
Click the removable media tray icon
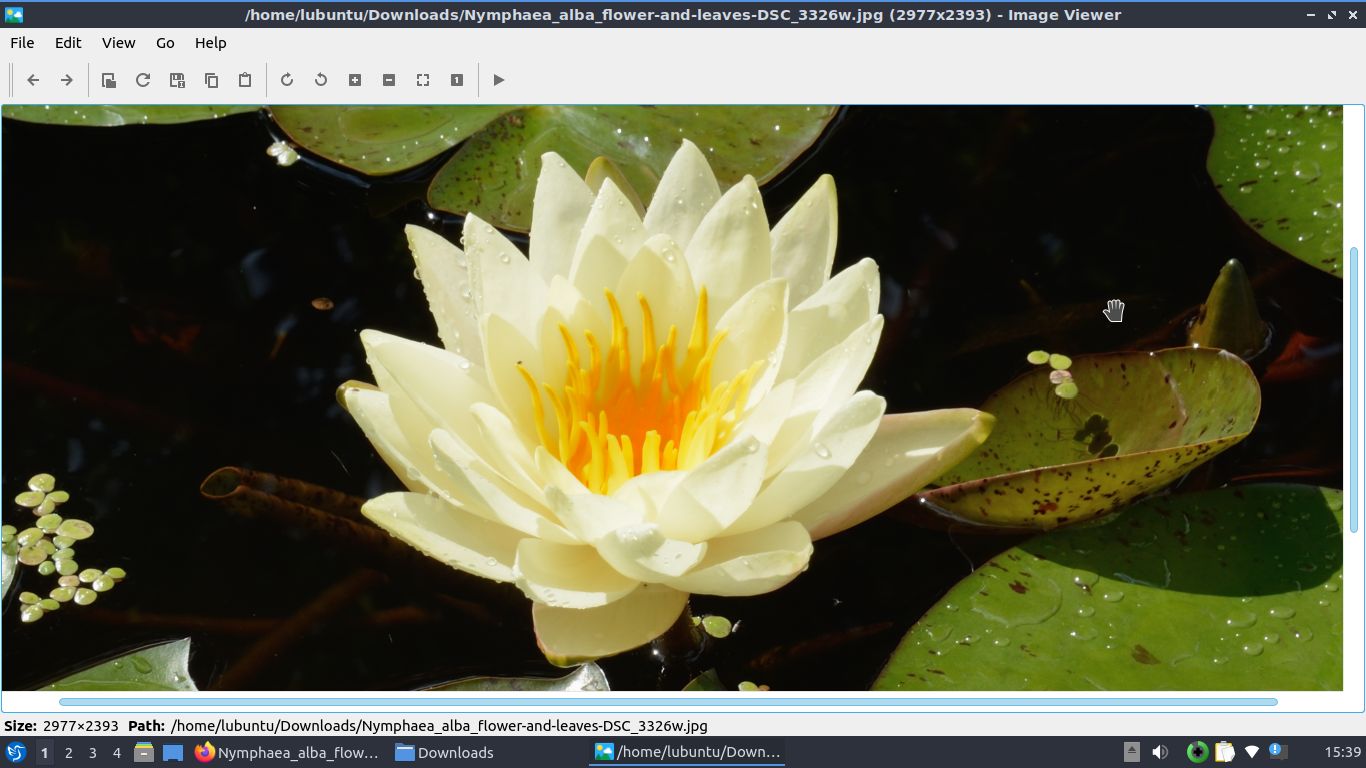tap(1132, 752)
